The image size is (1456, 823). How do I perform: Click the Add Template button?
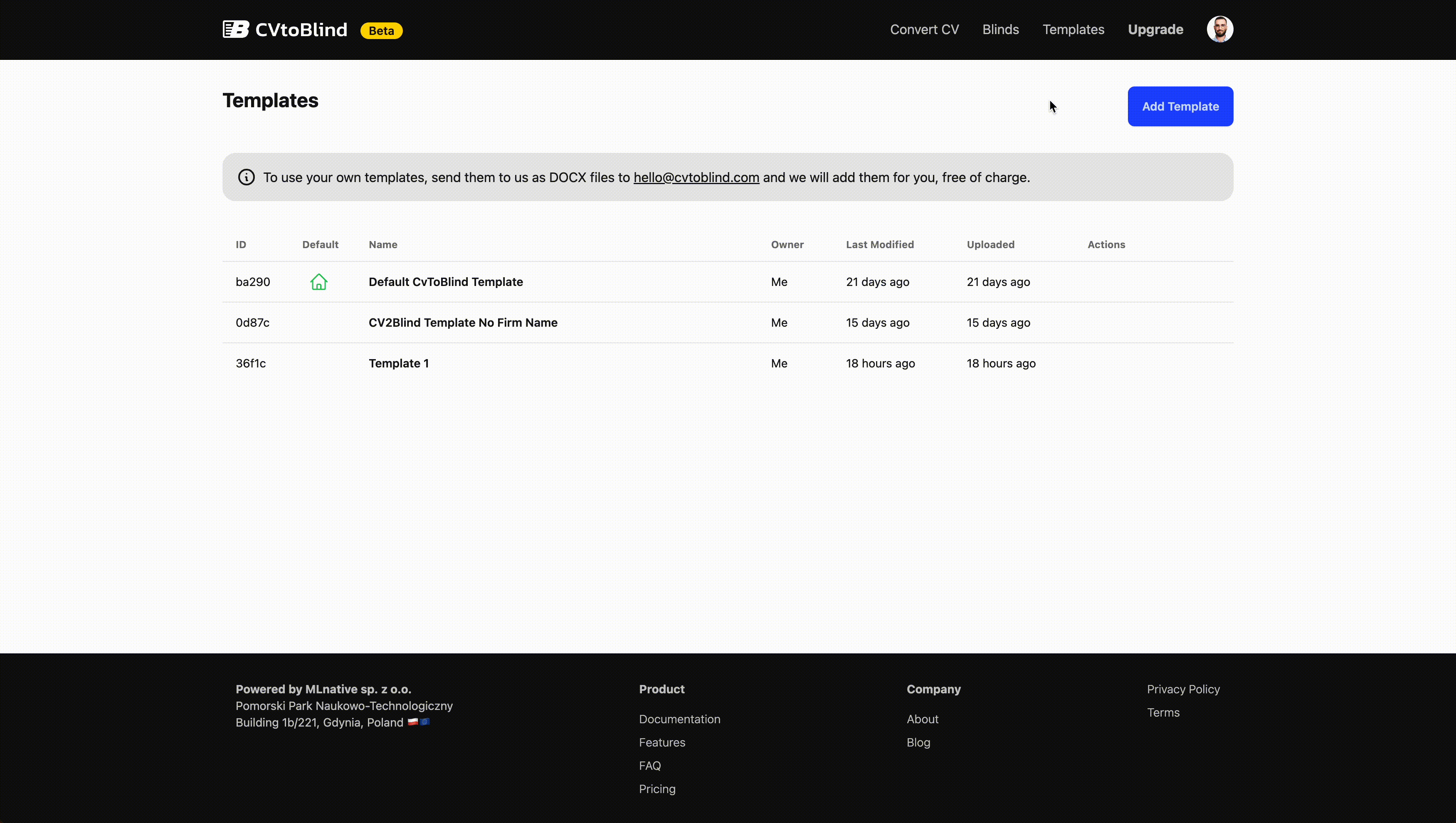(x=1180, y=106)
